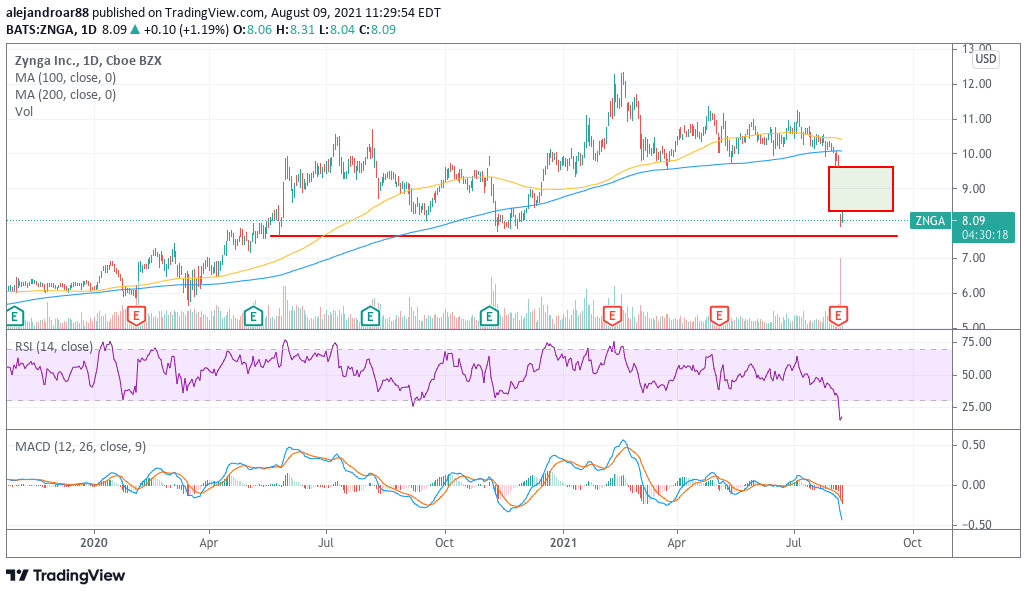Image resolution: width=1027 pixels, height=594 pixels.
Task: Click the 04:30:18 bar countdown timer
Action: point(985,234)
